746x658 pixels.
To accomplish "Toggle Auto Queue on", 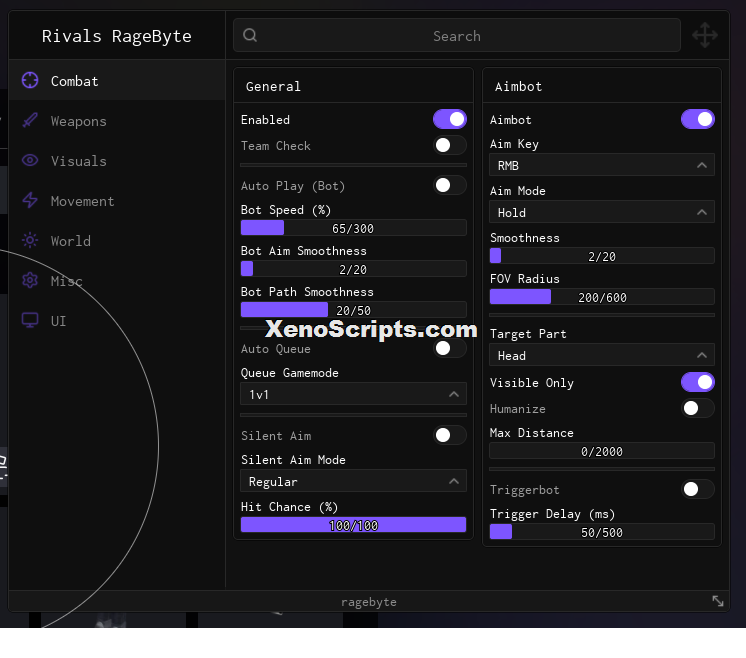I will coord(450,348).
